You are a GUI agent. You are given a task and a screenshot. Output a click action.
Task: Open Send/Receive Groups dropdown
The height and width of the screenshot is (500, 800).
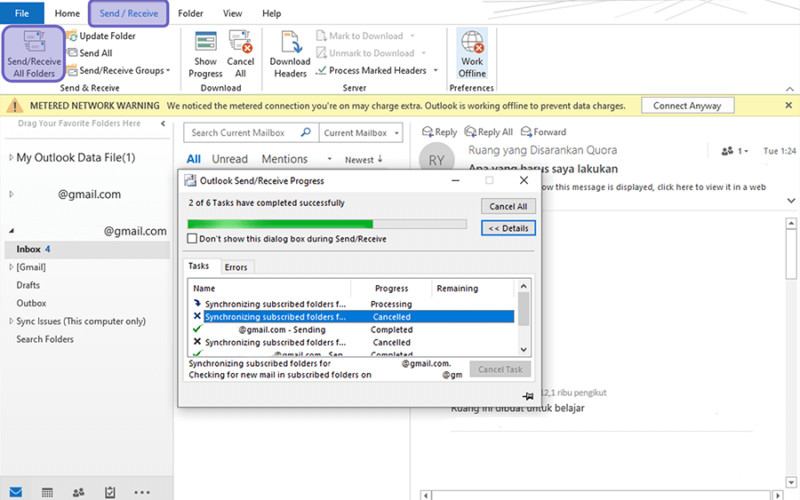point(118,70)
